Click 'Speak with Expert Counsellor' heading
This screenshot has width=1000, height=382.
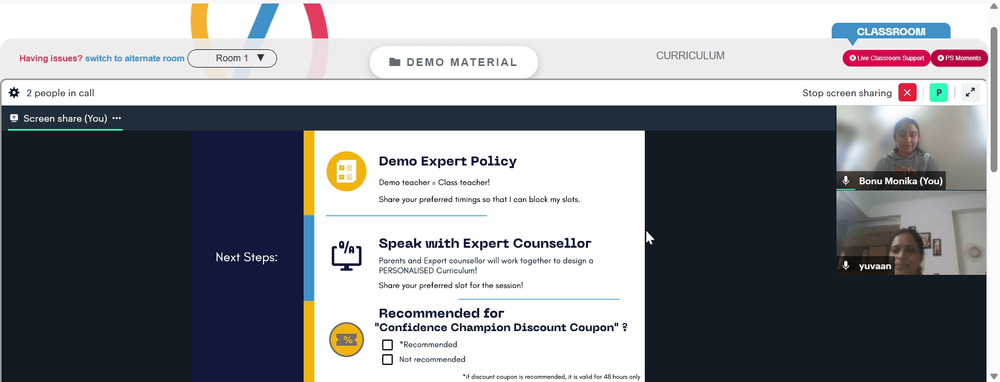tap(485, 244)
